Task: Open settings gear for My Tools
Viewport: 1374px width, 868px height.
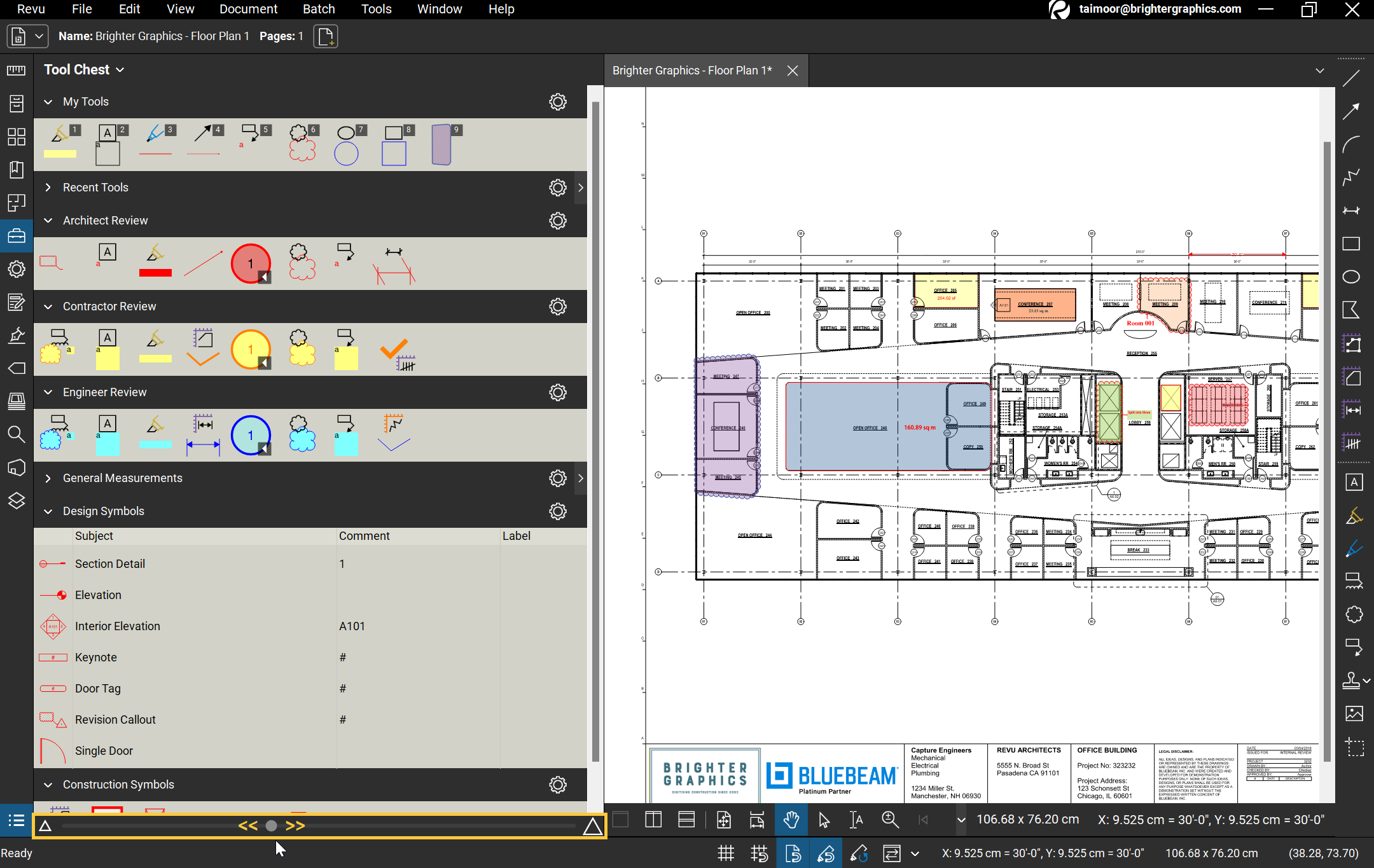Action: pyautogui.click(x=558, y=102)
